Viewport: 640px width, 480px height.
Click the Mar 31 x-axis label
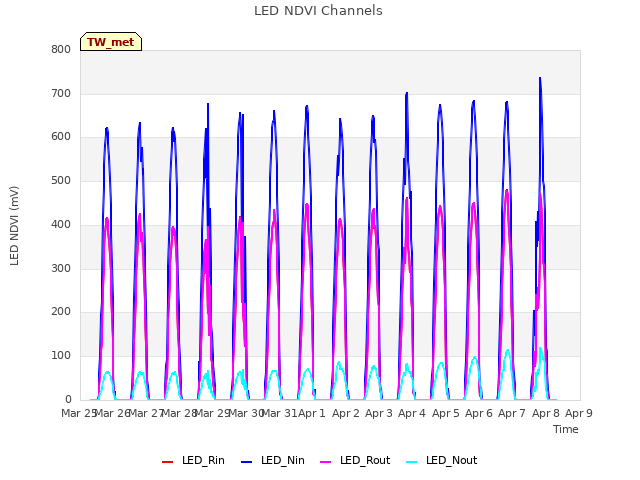[279, 413]
